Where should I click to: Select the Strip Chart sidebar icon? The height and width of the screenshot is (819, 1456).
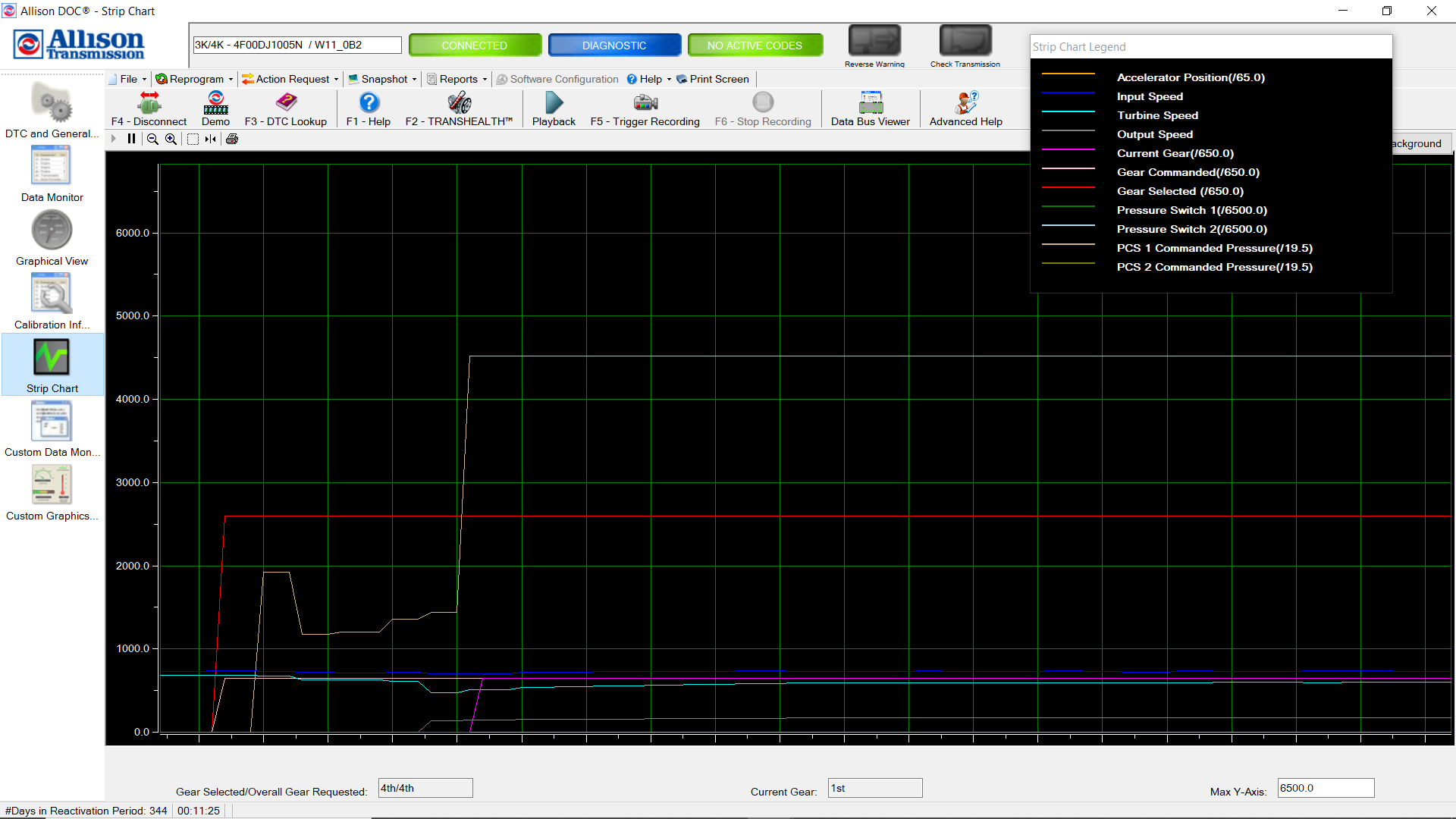click(51, 364)
